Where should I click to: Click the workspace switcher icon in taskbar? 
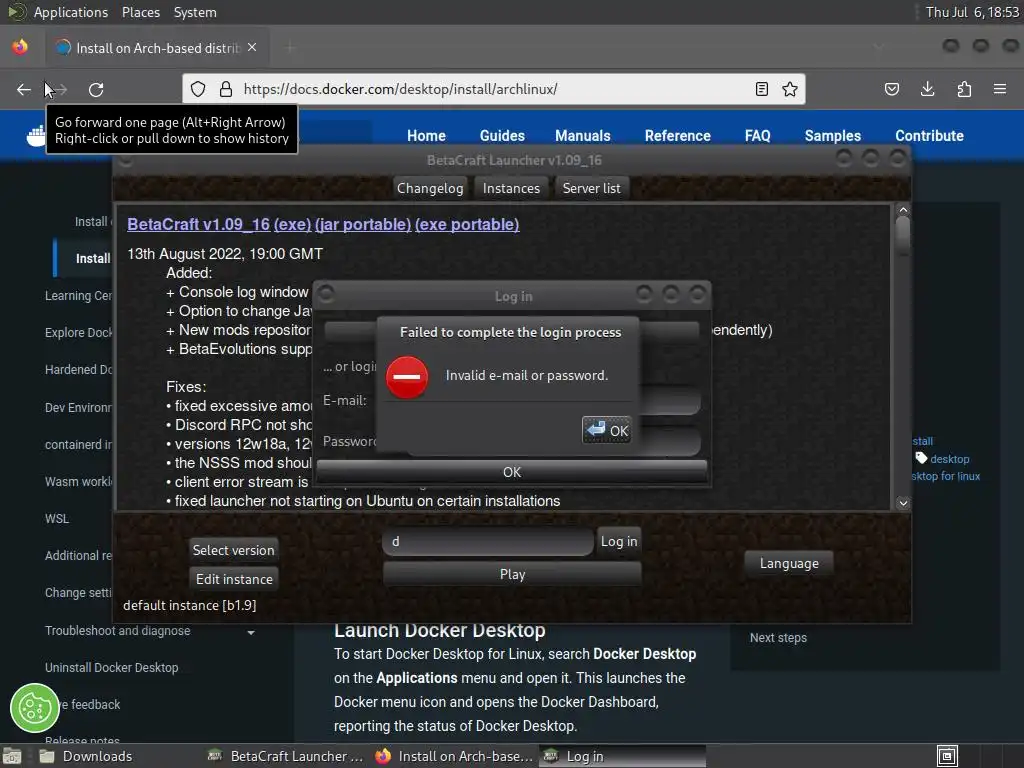pyautogui.click(x=947, y=756)
